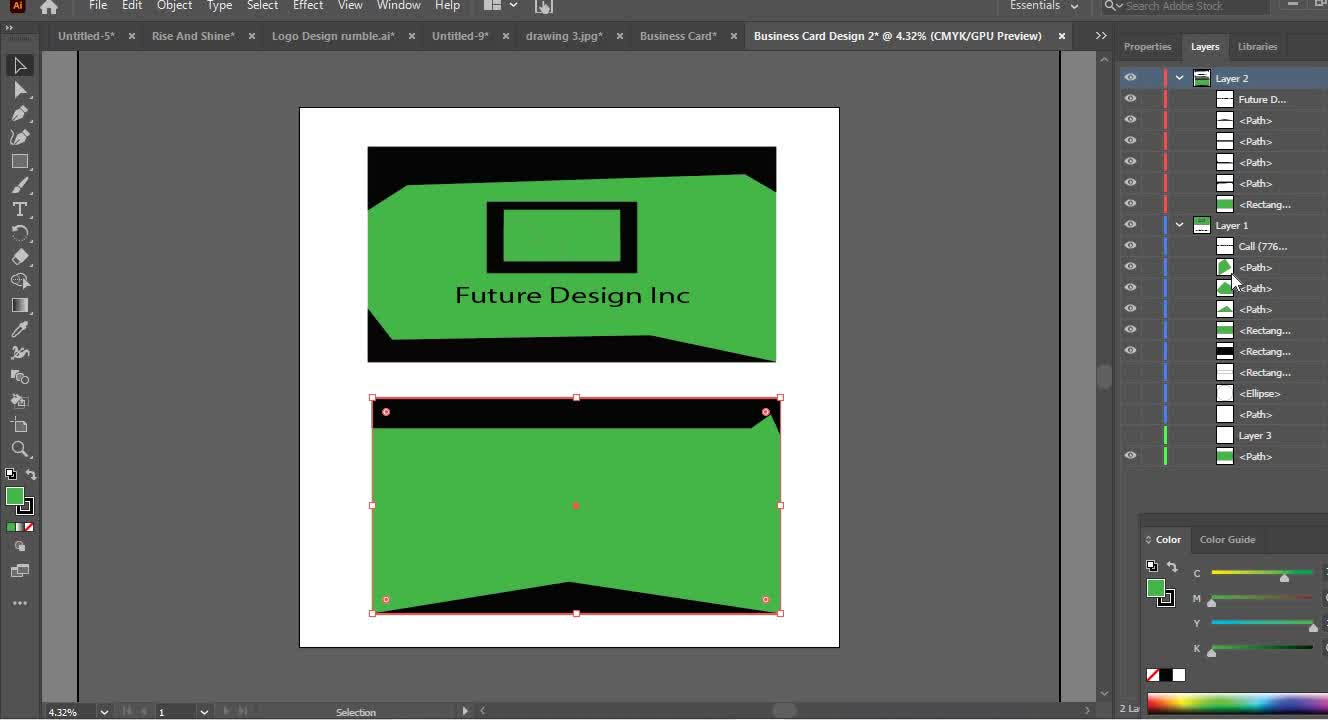This screenshot has height=720, width=1328.
Task: Open the Effect menu
Action: click(308, 6)
